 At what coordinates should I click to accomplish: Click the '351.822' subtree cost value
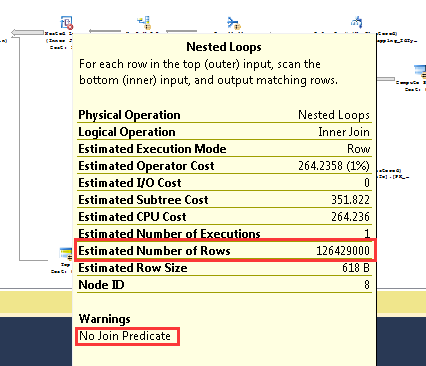pyautogui.click(x=350, y=200)
